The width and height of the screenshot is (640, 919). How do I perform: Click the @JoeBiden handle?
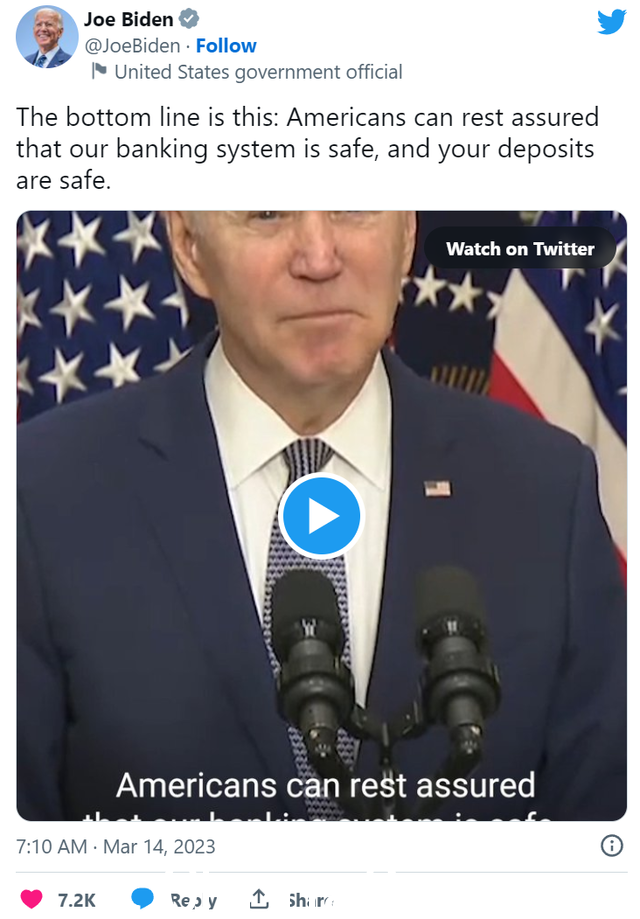[x=132, y=46]
